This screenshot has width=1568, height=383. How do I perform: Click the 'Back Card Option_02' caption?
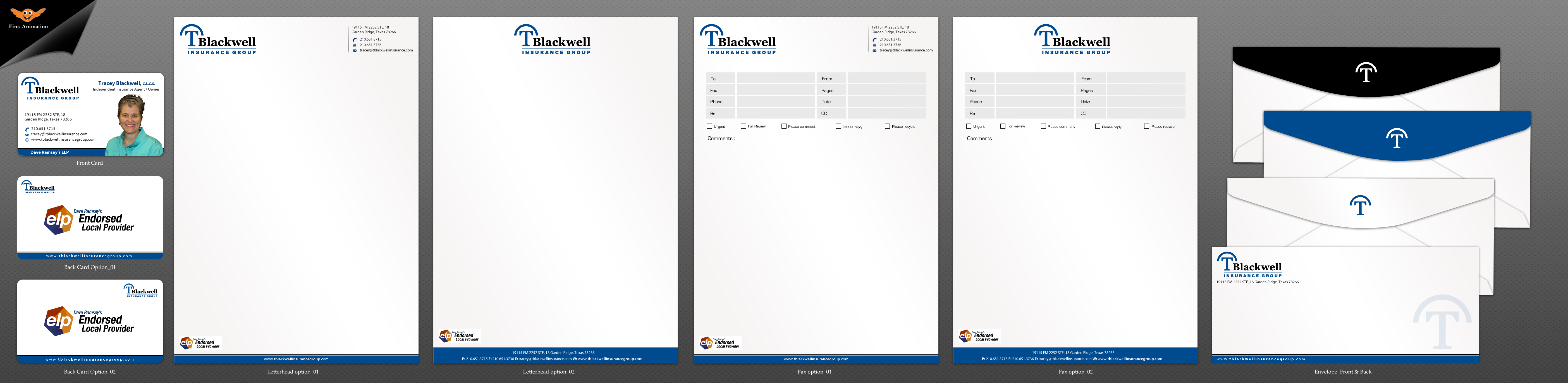(x=89, y=372)
